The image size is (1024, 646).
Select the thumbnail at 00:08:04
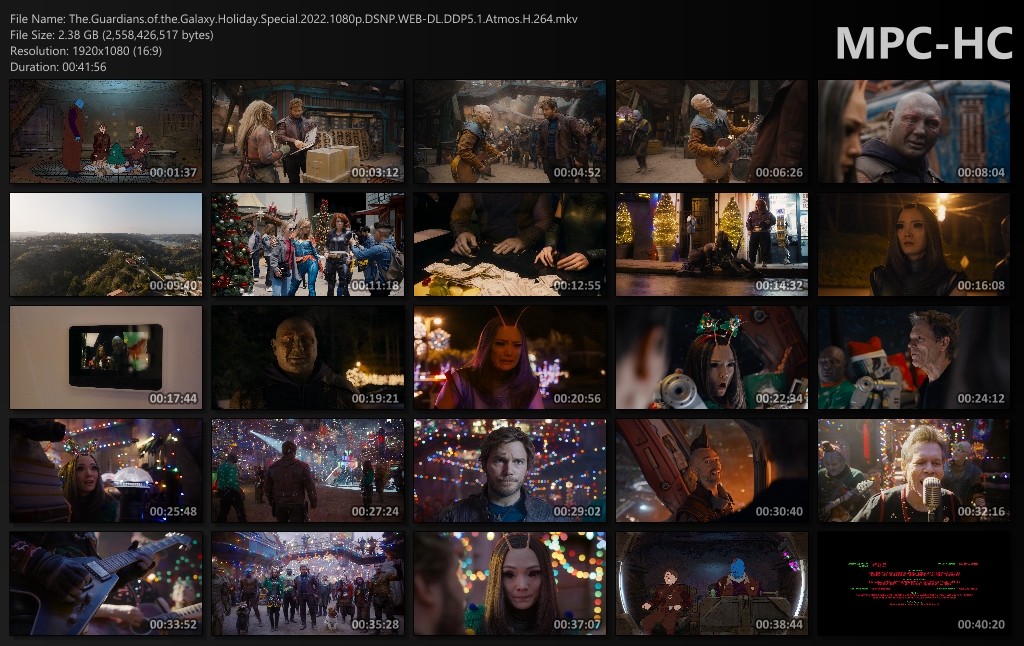(x=914, y=131)
